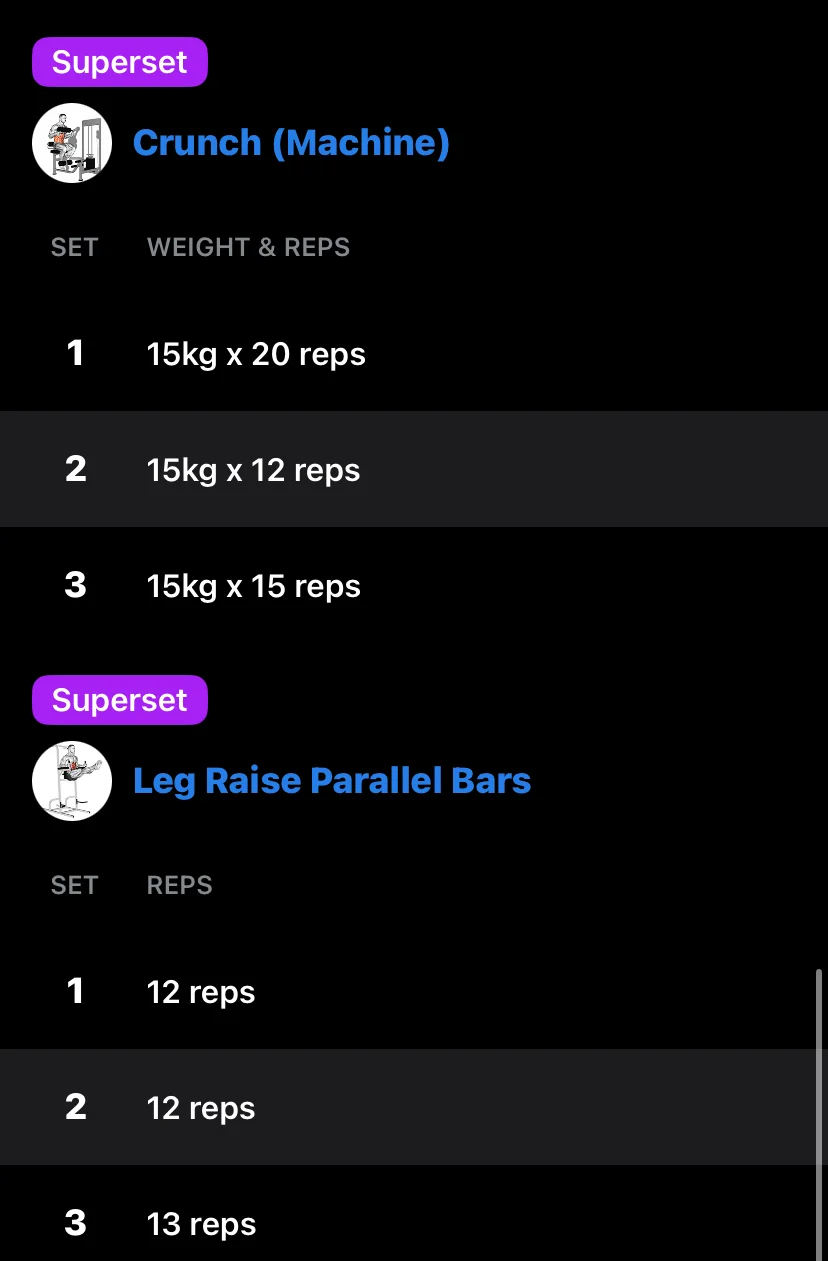Select the 15kg x 12 reps row
828x1261 pixels.
414,469
